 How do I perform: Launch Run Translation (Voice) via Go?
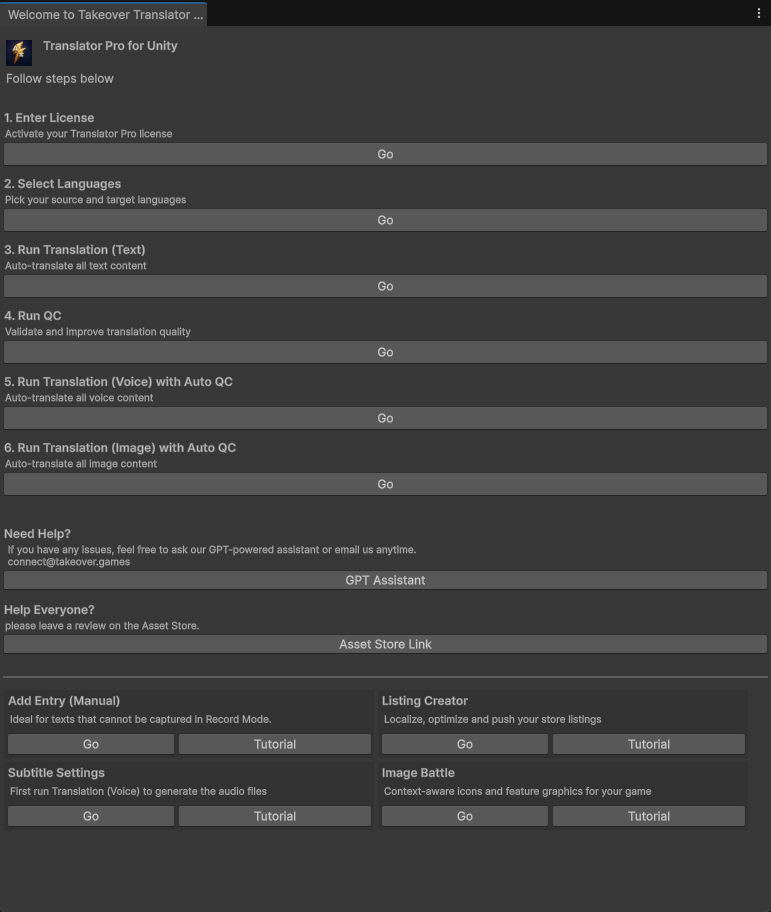pyautogui.click(x=385, y=417)
